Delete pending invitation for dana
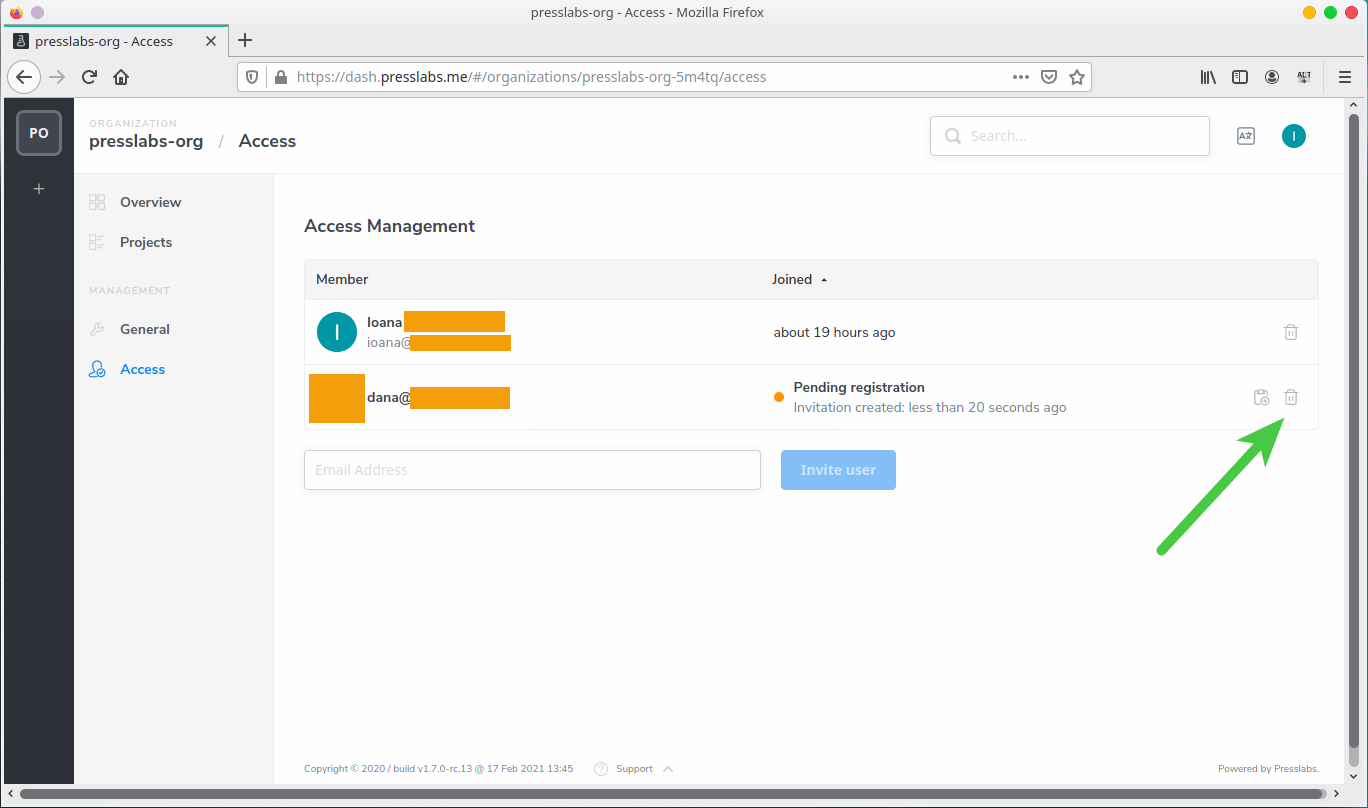The image size is (1368, 808). pos(1291,397)
